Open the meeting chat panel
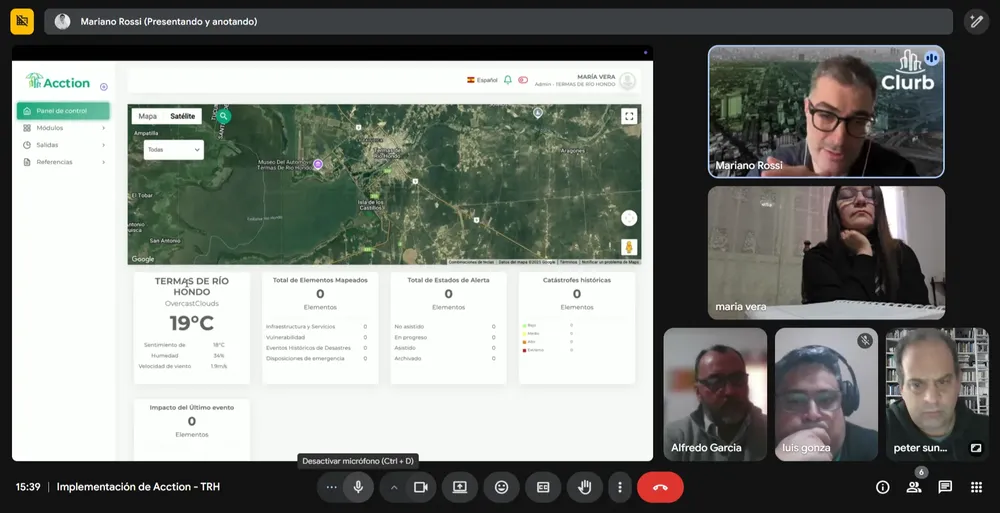 pyautogui.click(x=945, y=487)
